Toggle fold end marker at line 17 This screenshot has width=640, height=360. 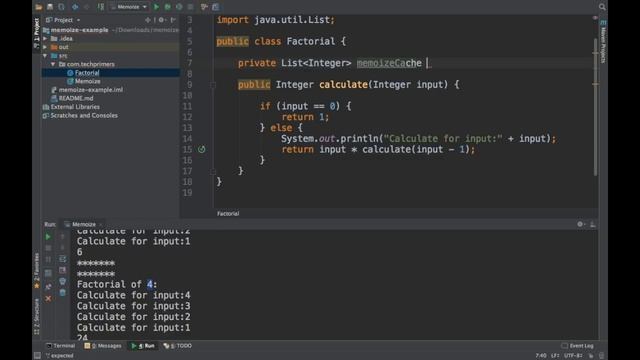click(x=213, y=171)
